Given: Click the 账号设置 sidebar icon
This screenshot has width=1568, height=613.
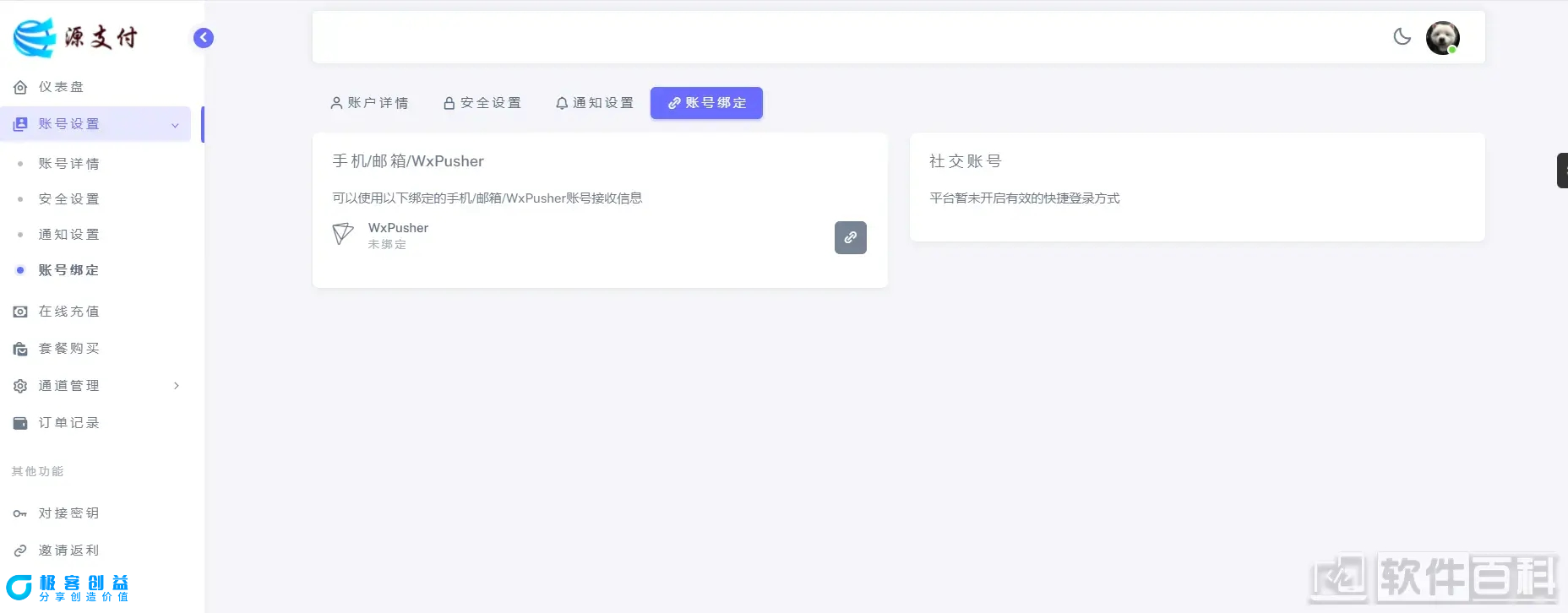Looking at the screenshot, I should [x=20, y=124].
